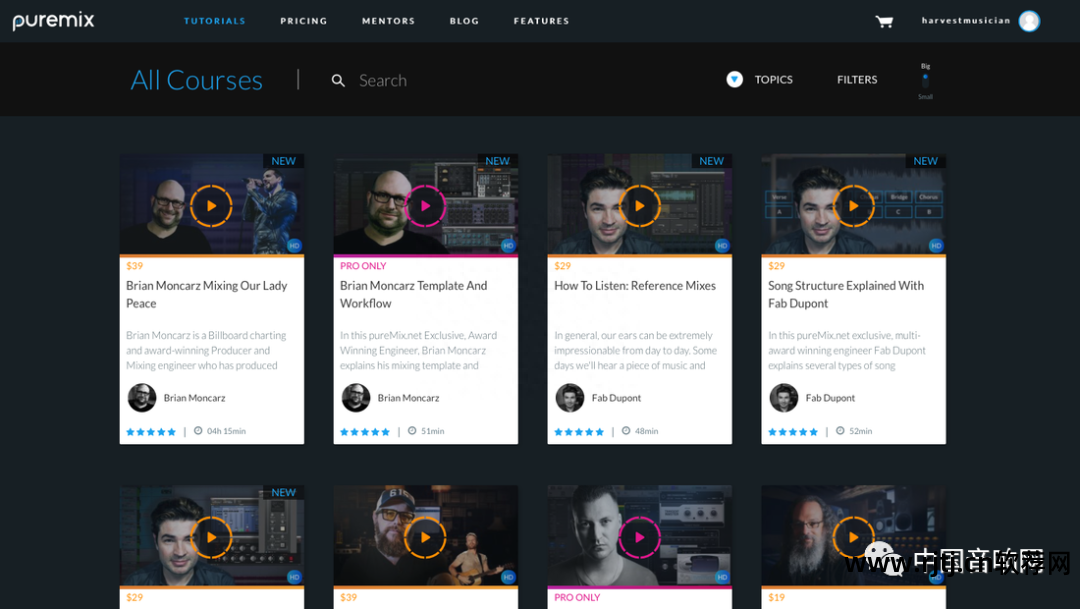
Task: Click the search magnifier icon
Action: [x=338, y=81]
